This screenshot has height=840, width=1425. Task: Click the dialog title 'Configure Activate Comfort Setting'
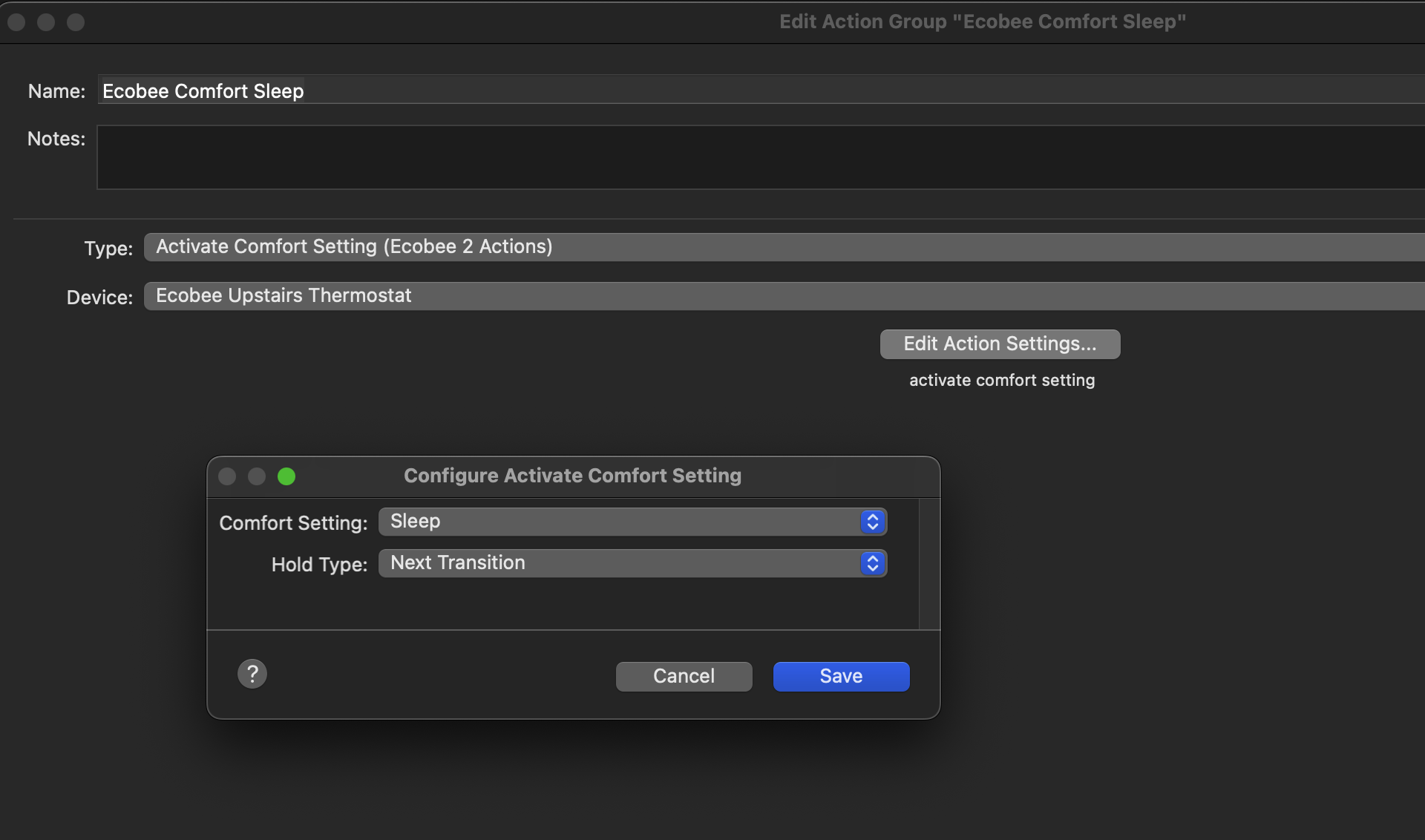point(572,476)
